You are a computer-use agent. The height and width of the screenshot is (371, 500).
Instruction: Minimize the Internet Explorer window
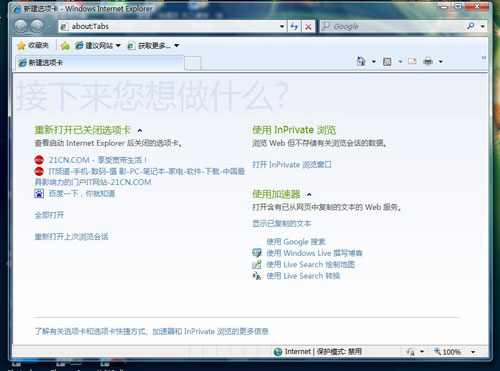[x=445, y=6]
